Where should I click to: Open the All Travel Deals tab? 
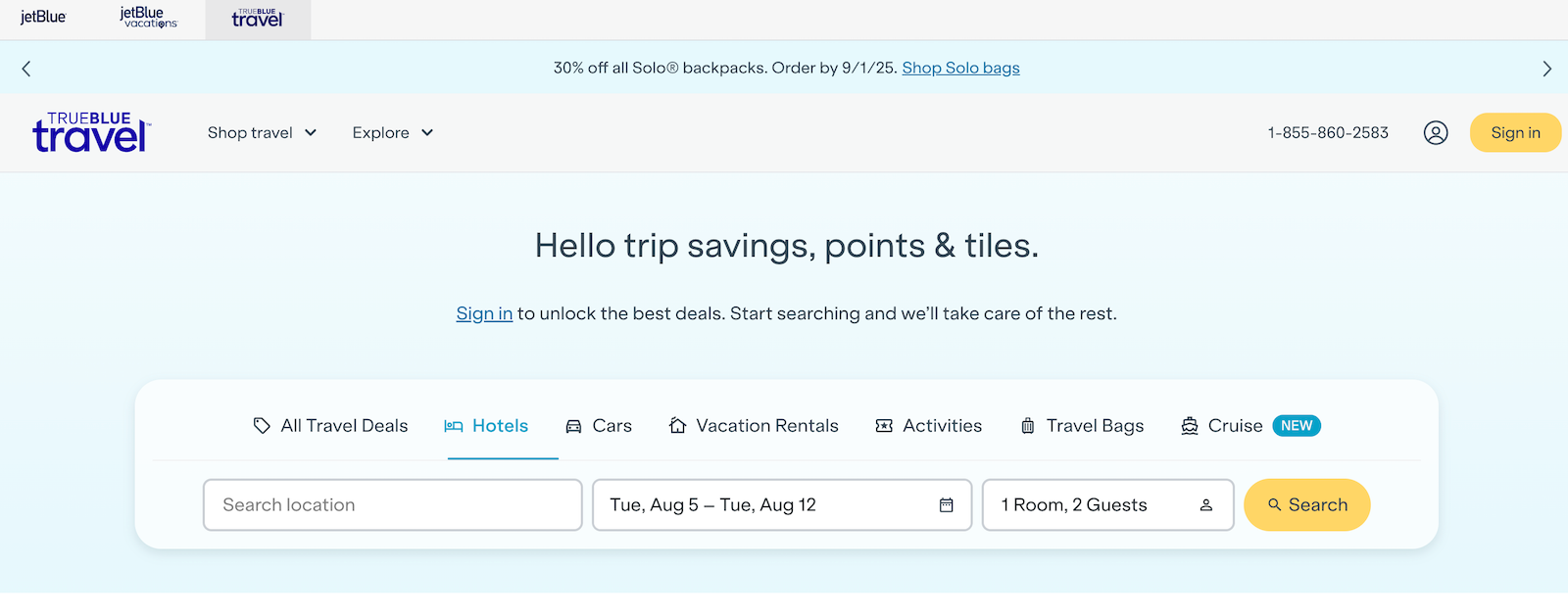330,426
